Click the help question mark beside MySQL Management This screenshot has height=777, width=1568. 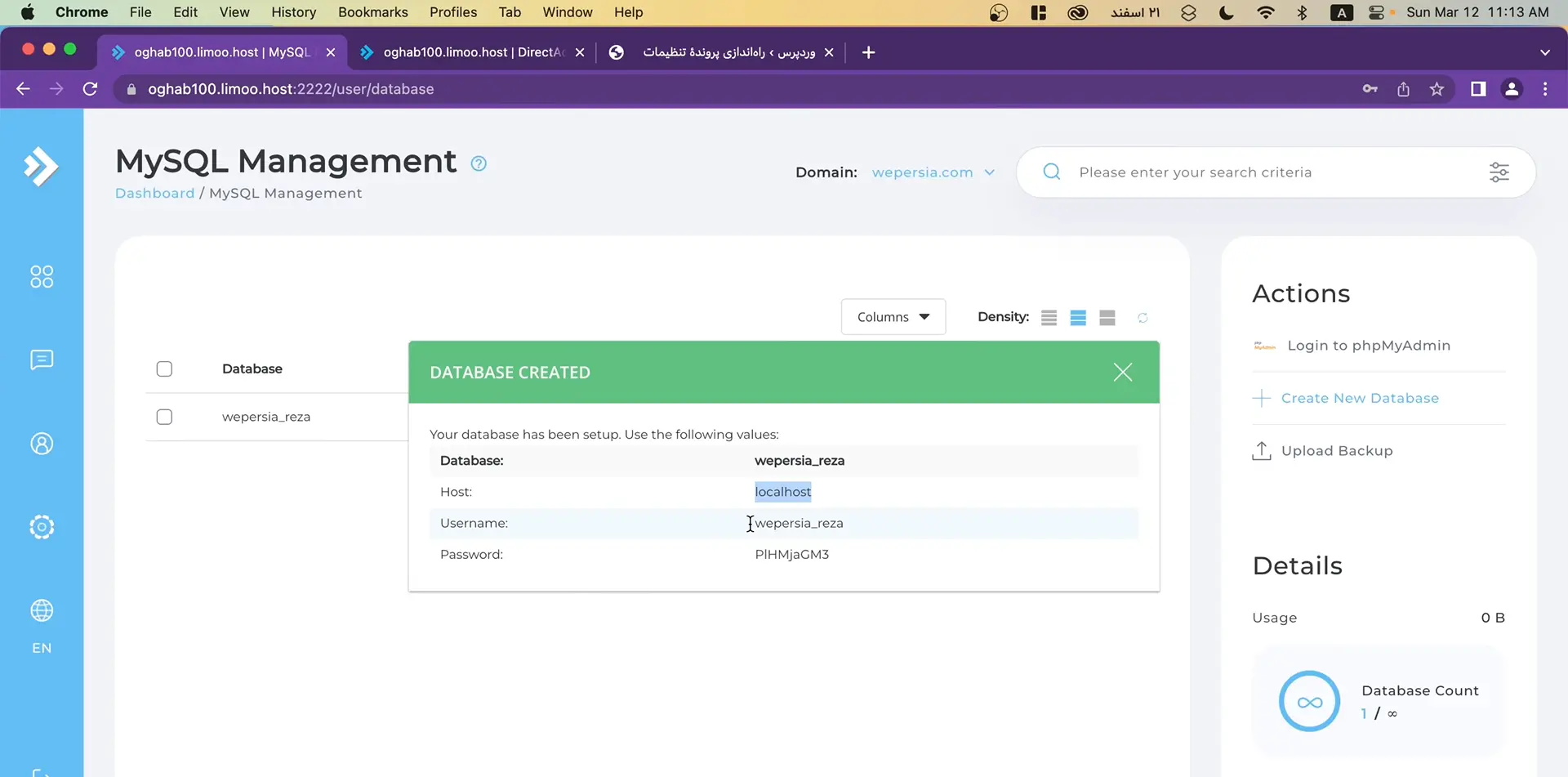point(479,163)
